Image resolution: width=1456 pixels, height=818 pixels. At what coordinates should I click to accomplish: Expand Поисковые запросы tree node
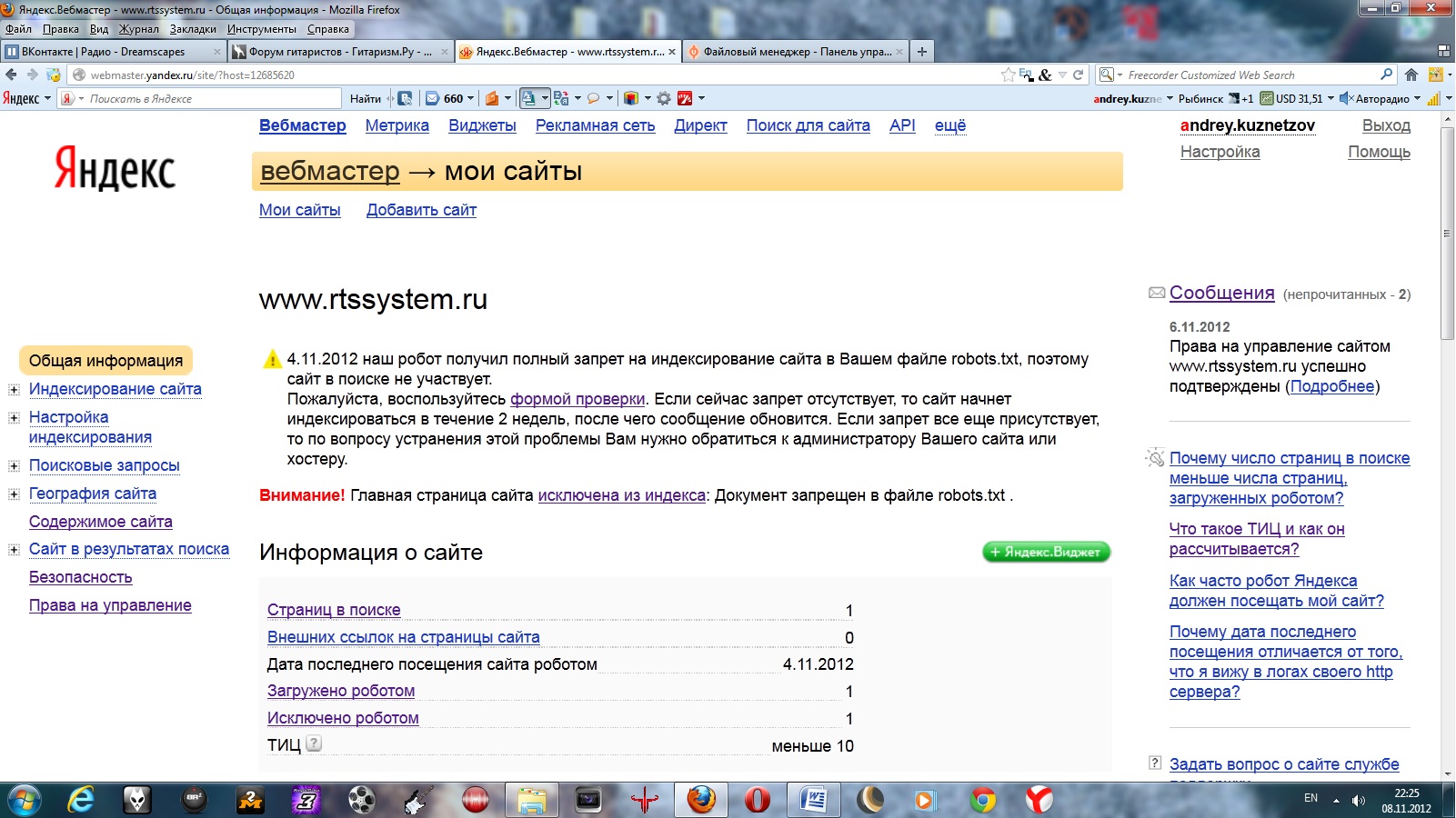14,466
